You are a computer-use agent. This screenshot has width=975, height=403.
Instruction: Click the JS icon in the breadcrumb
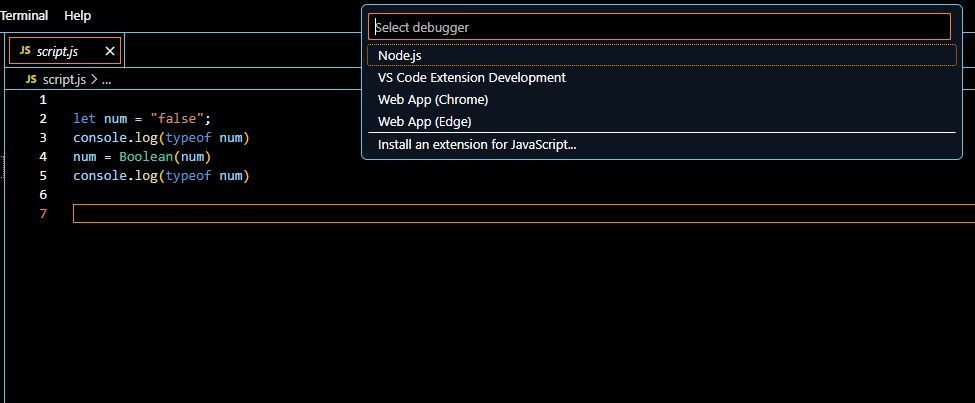pyautogui.click(x=31, y=80)
